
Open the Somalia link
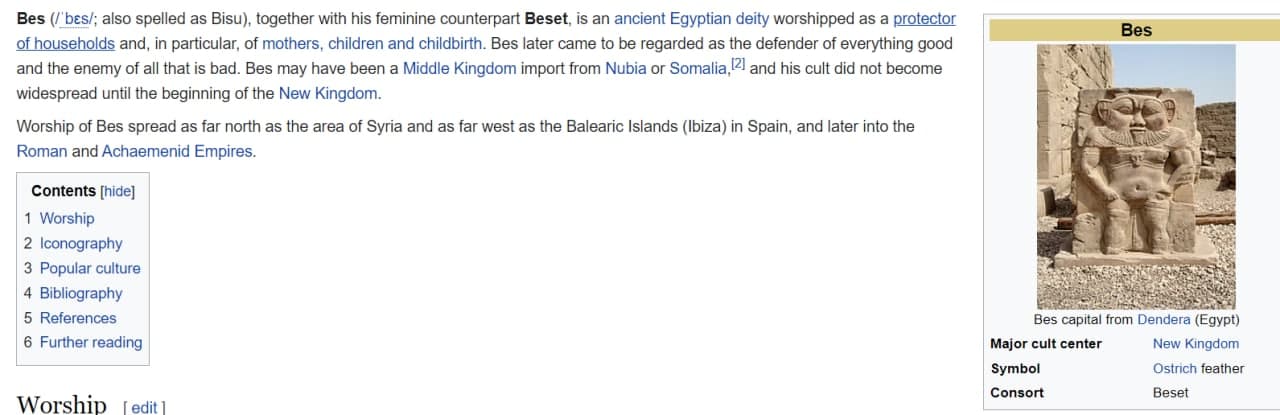pyautogui.click(x=698, y=69)
